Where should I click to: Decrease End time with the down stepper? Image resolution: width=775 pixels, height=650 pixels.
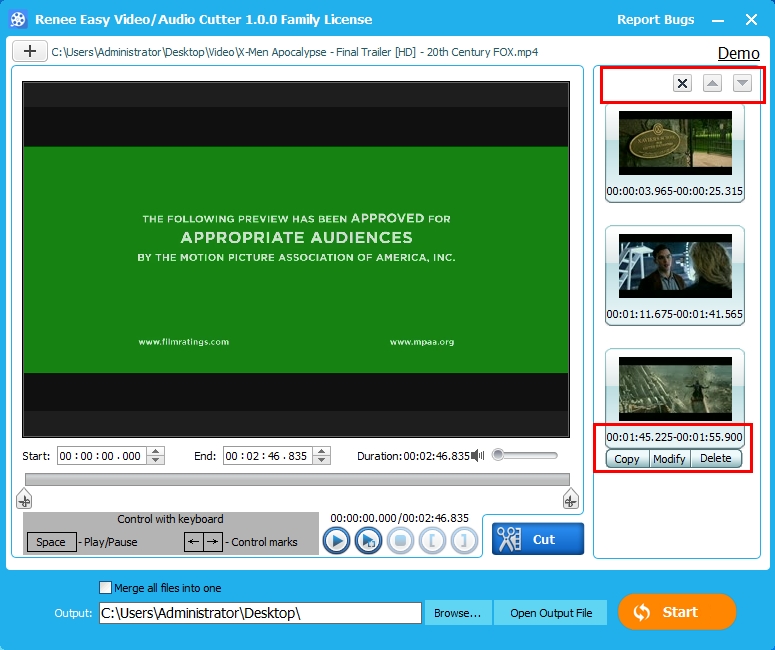(321, 460)
